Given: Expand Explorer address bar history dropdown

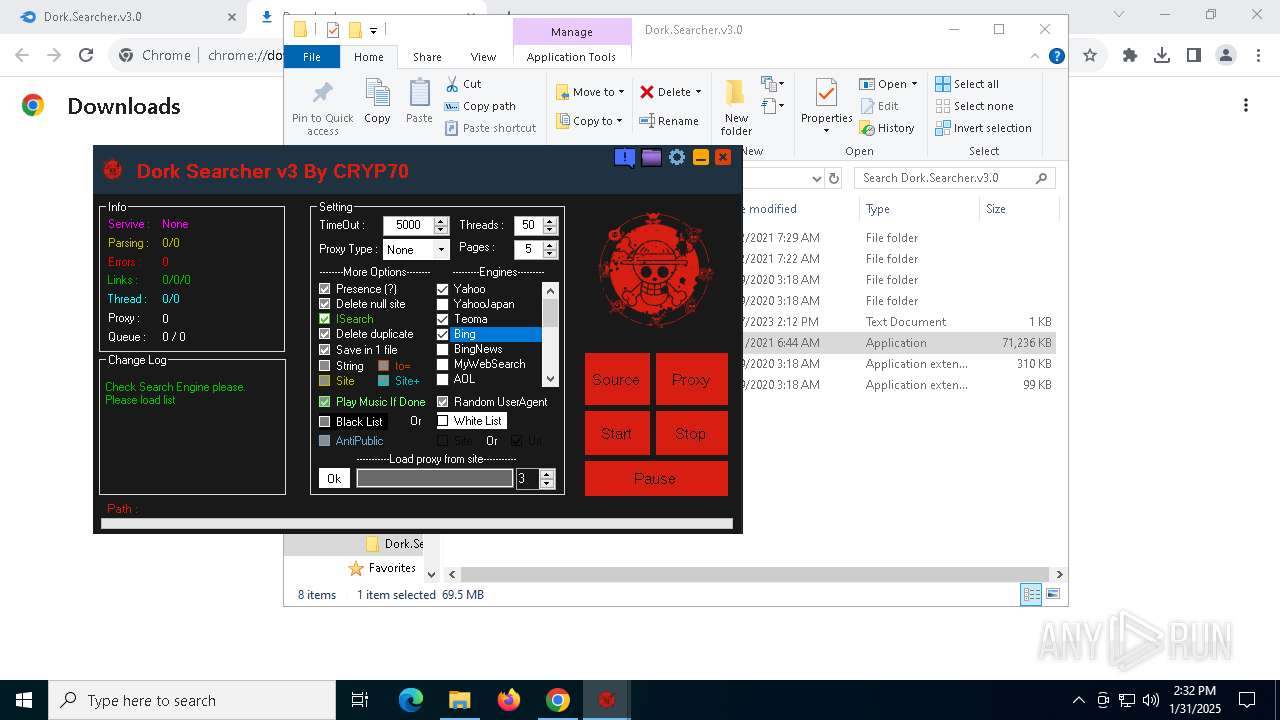Looking at the screenshot, I should [816, 178].
